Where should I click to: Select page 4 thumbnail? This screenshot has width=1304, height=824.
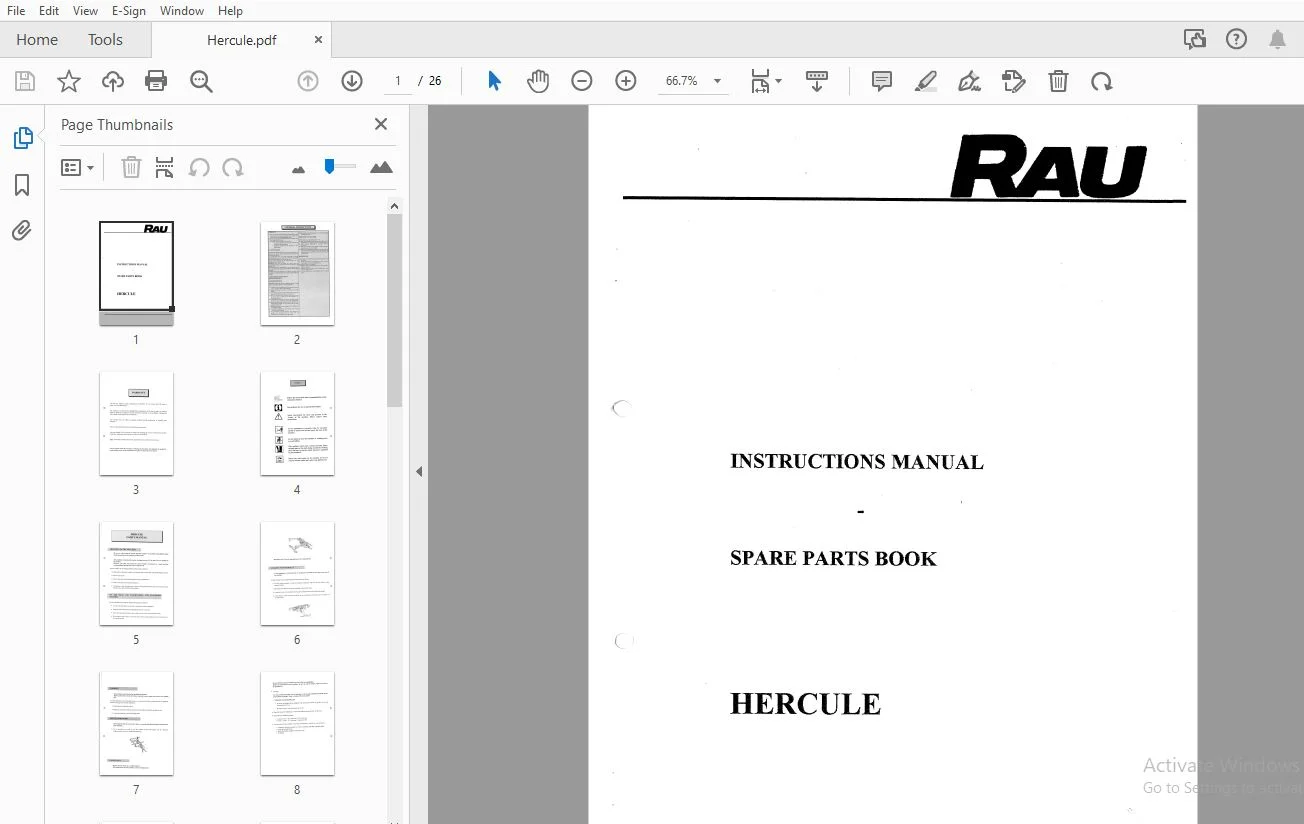coord(297,423)
